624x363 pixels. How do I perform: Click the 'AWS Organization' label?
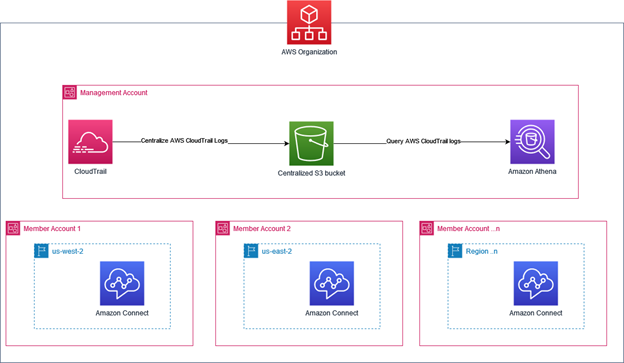pyautogui.click(x=309, y=52)
